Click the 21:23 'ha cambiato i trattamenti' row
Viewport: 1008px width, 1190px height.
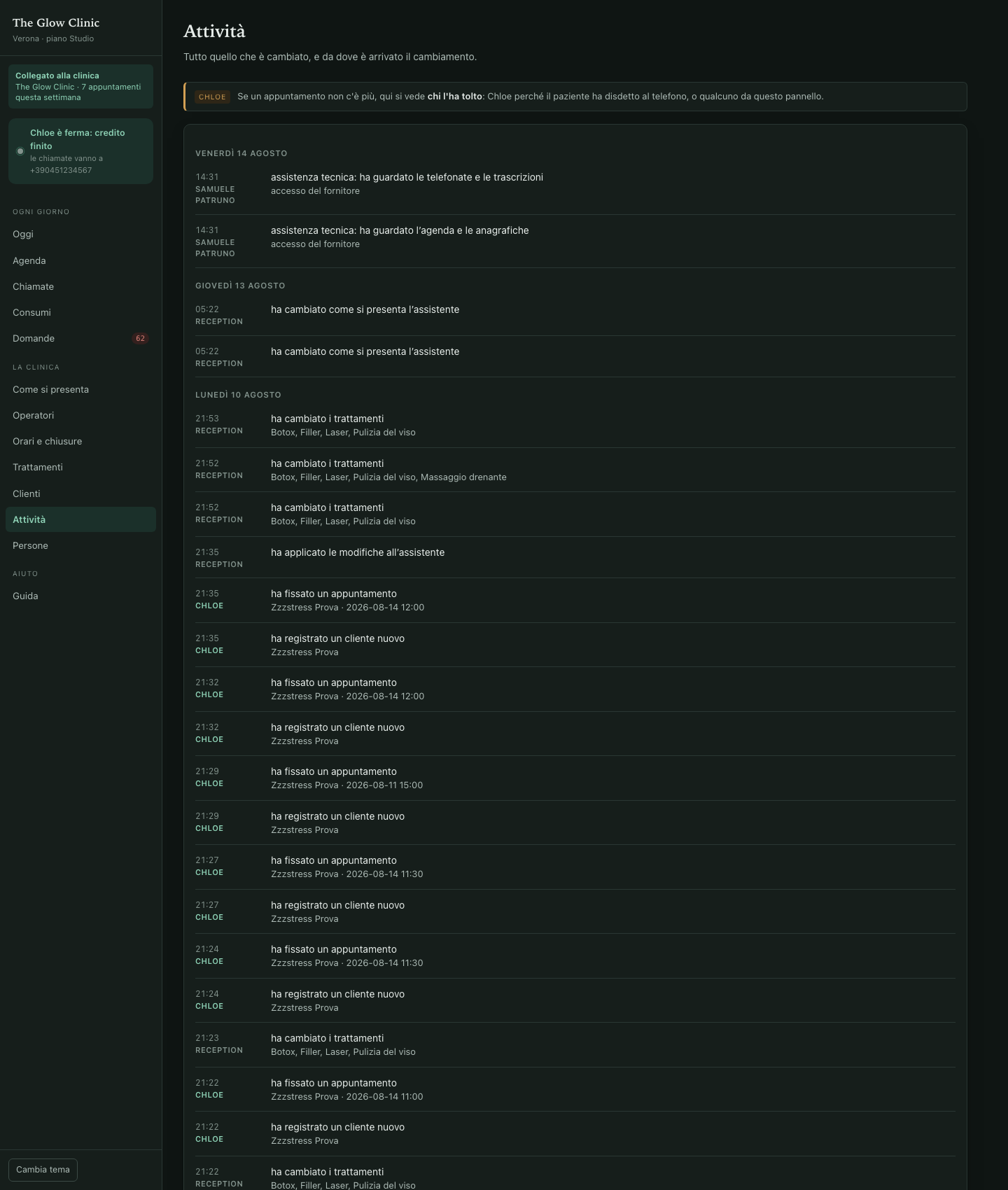pyautogui.click(x=575, y=1044)
